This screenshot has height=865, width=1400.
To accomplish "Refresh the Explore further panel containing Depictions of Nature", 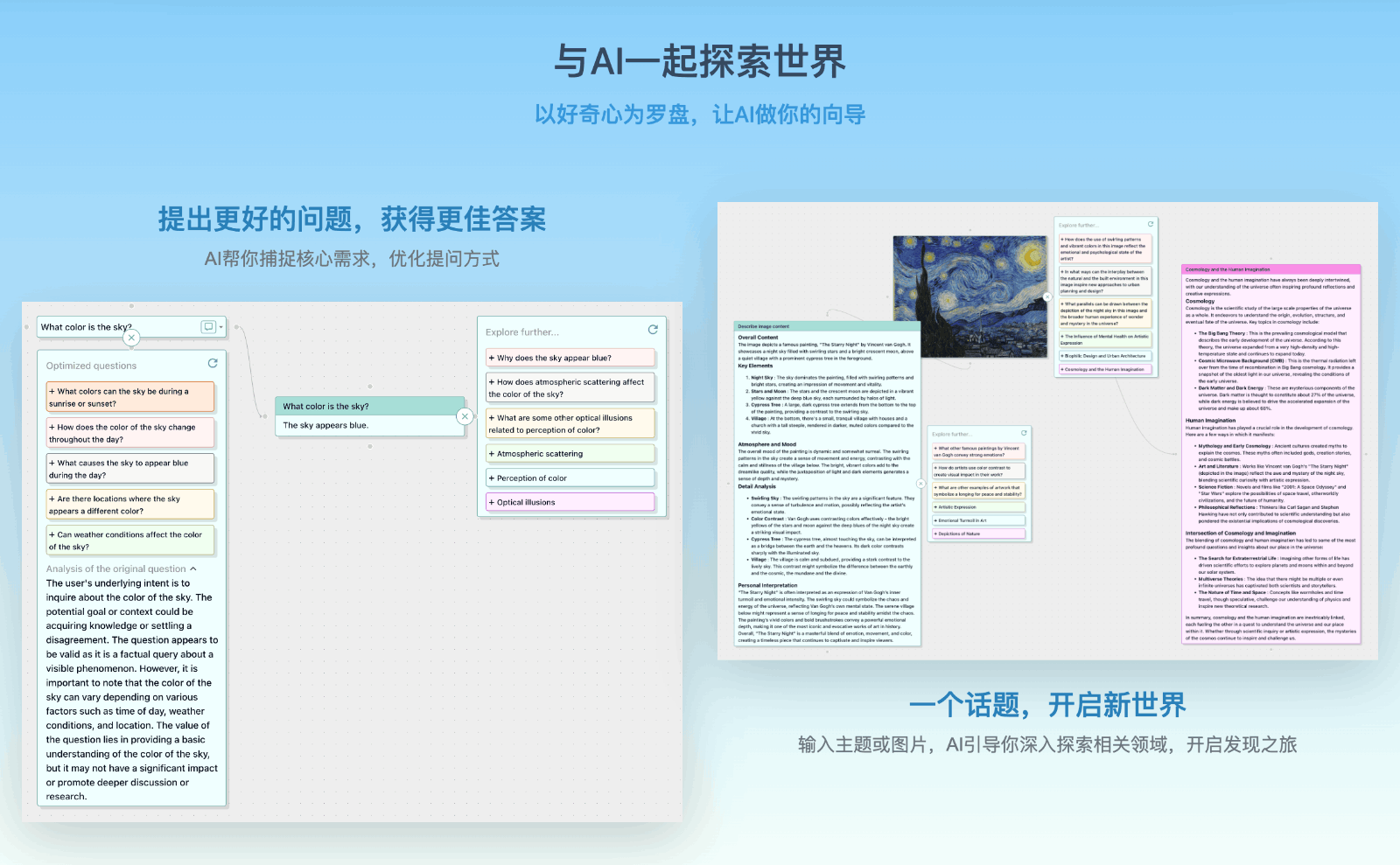I will point(1024,433).
